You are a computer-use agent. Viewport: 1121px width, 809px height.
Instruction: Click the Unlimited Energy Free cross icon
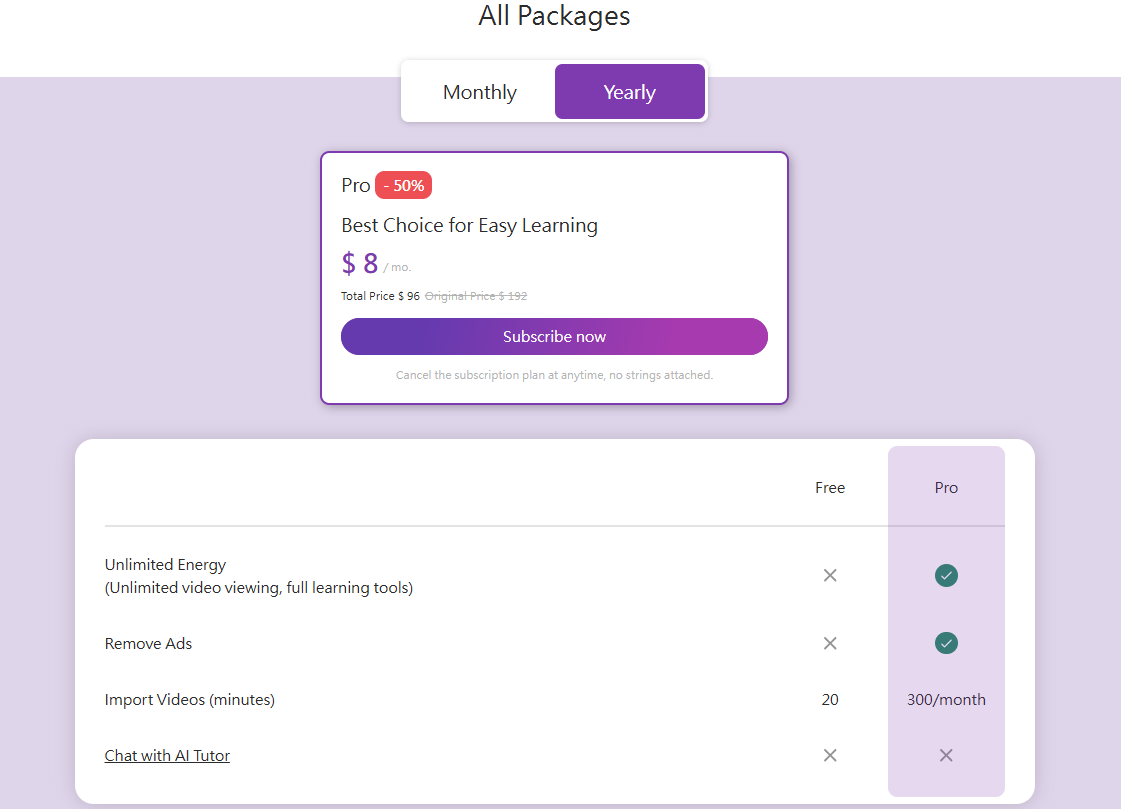pyautogui.click(x=830, y=575)
